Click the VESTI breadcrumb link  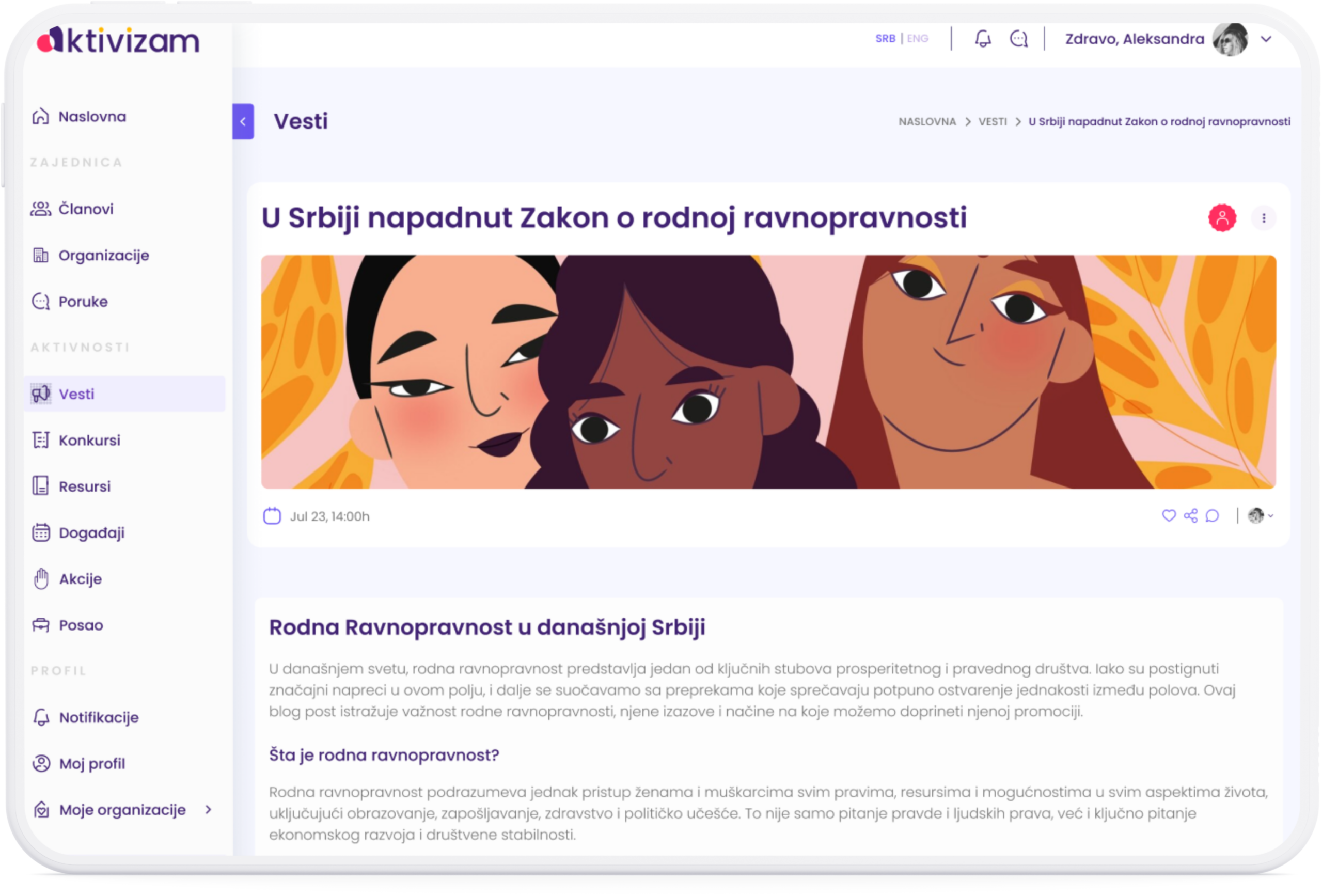pos(992,122)
